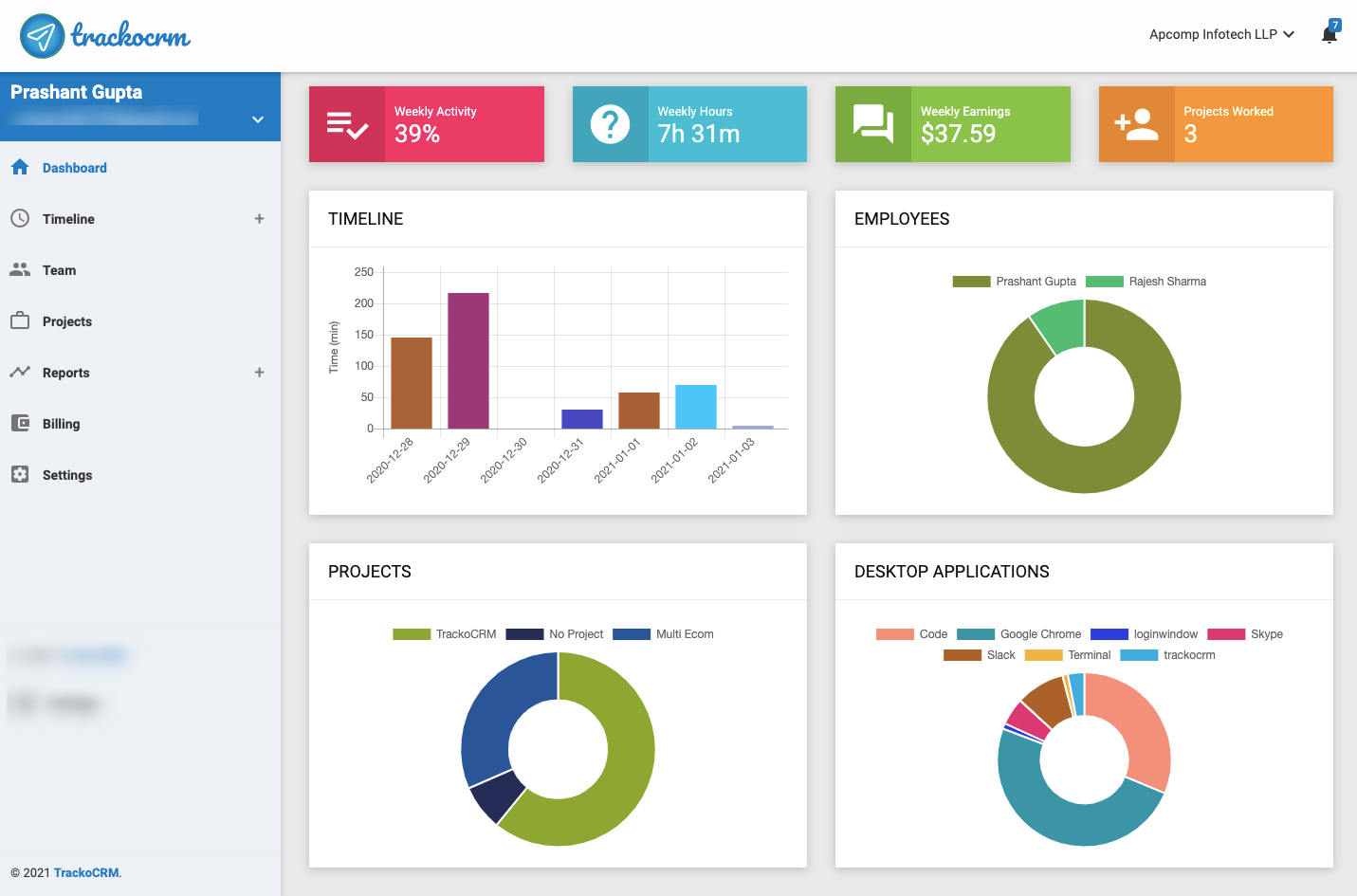This screenshot has height=896, width=1357.
Task: Open the notifications bell icon
Action: (x=1329, y=34)
